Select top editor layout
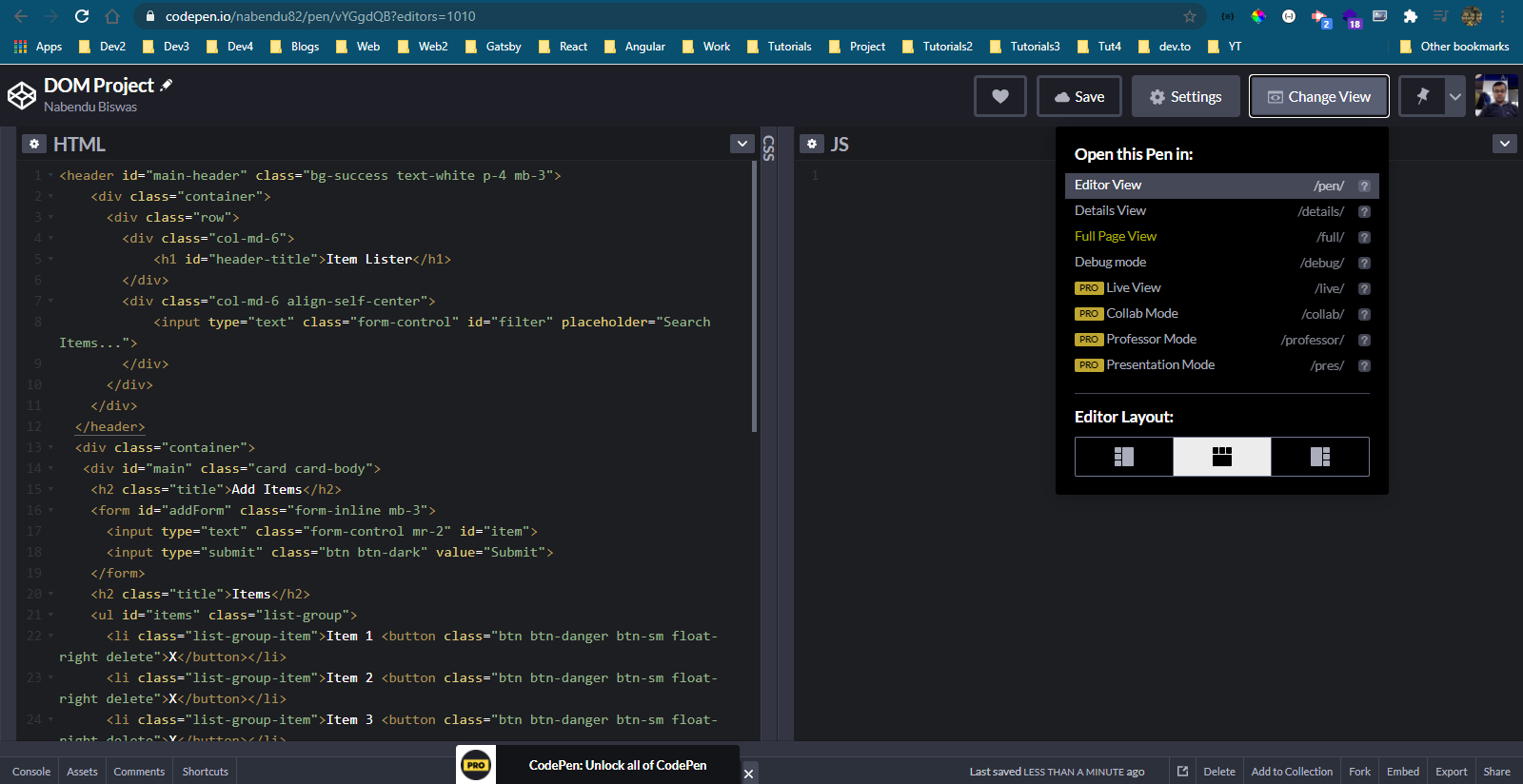The image size is (1523, 784). (1222, 457)
